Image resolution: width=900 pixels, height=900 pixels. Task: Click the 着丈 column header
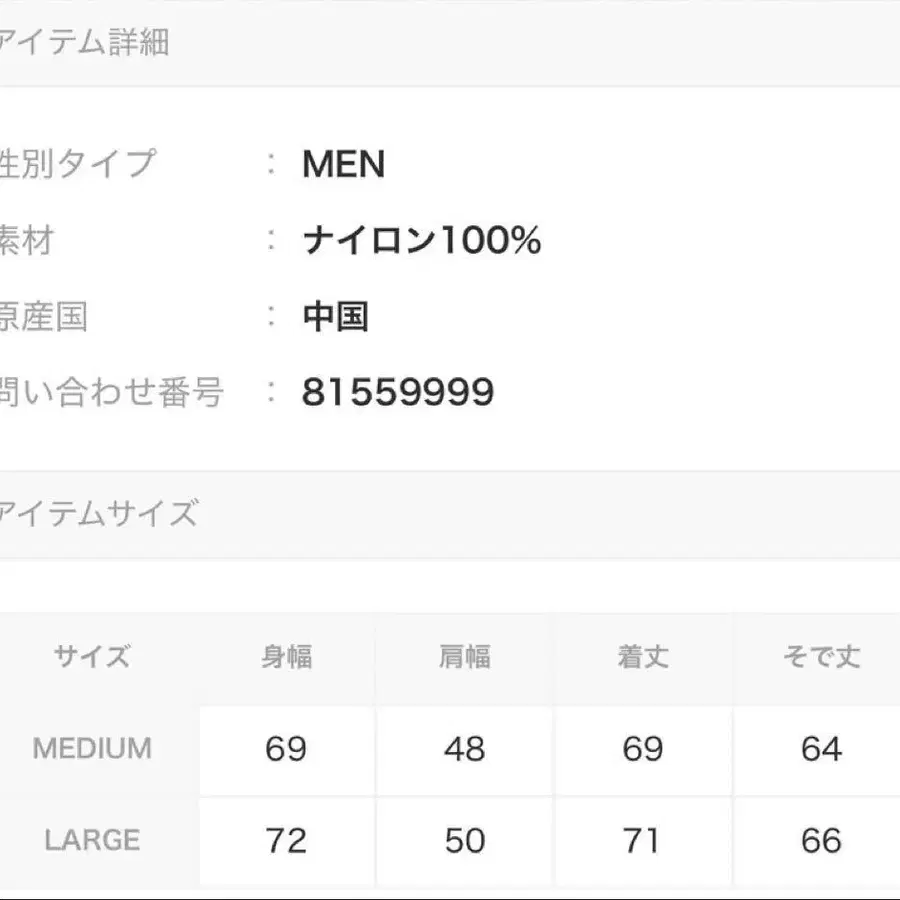(x=643, y=657)
